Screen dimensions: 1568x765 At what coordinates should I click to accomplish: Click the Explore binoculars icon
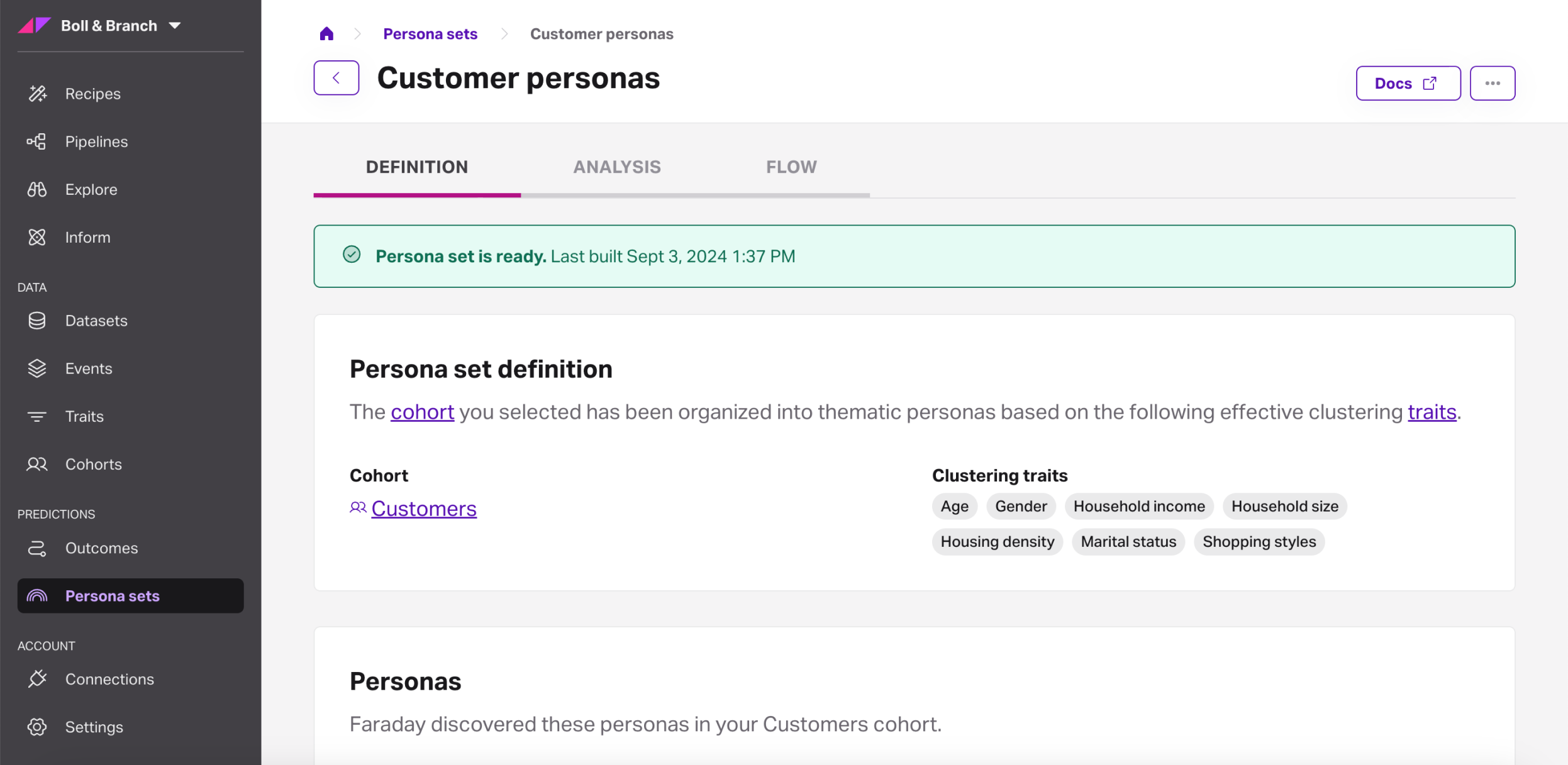coord(37,189)
